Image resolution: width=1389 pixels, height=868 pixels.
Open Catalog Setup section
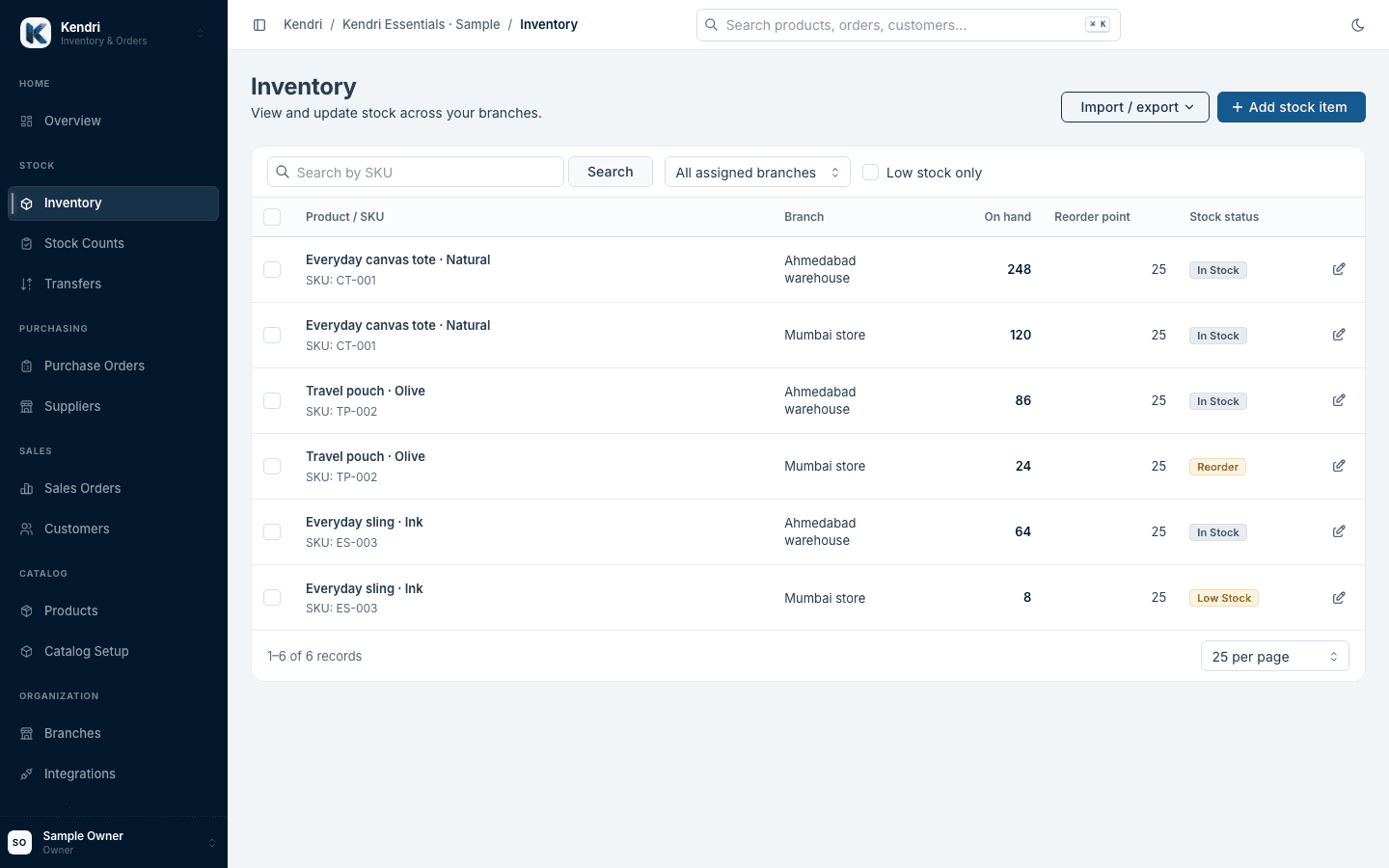click(114, 652)
